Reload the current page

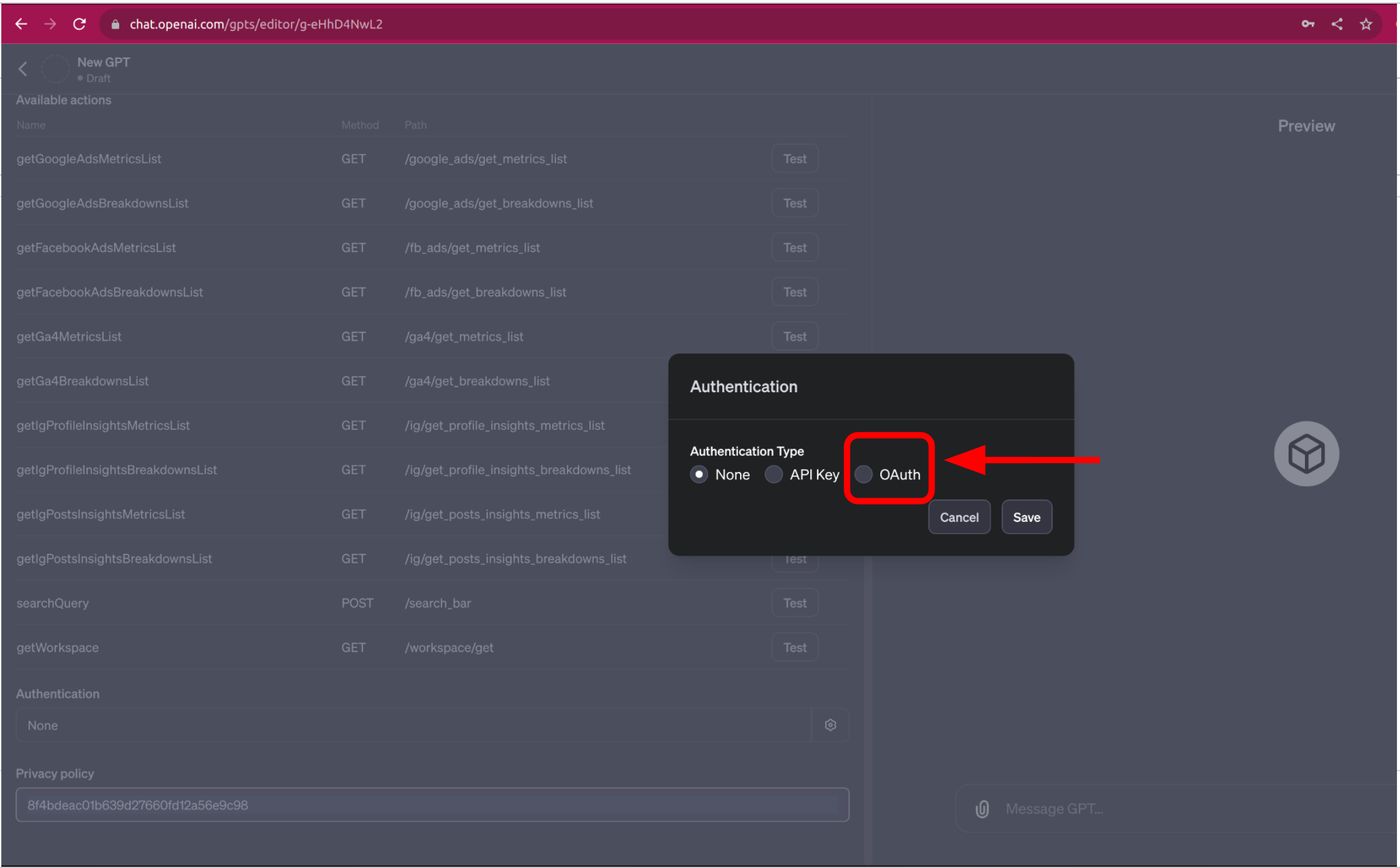tap(79, 24)
